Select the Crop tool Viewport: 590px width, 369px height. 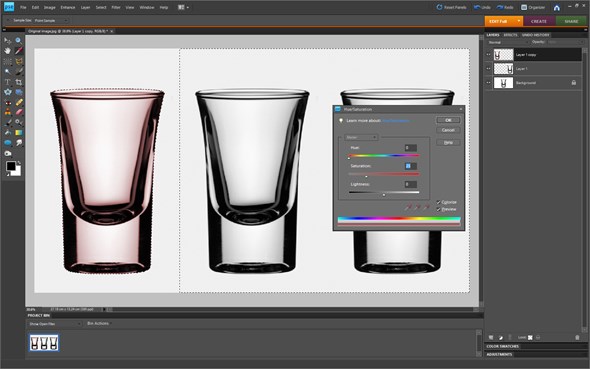coord(18,82)
